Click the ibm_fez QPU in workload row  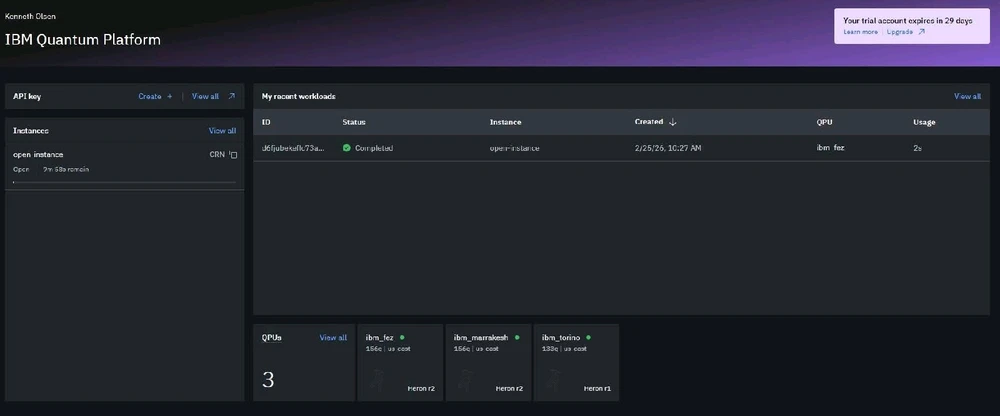point(830,148)
